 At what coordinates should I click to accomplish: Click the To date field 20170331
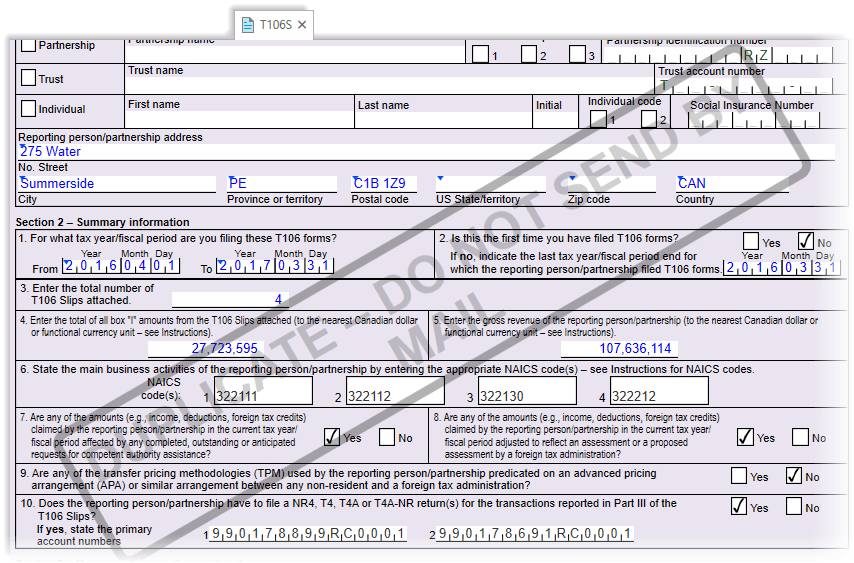point(275,266)
